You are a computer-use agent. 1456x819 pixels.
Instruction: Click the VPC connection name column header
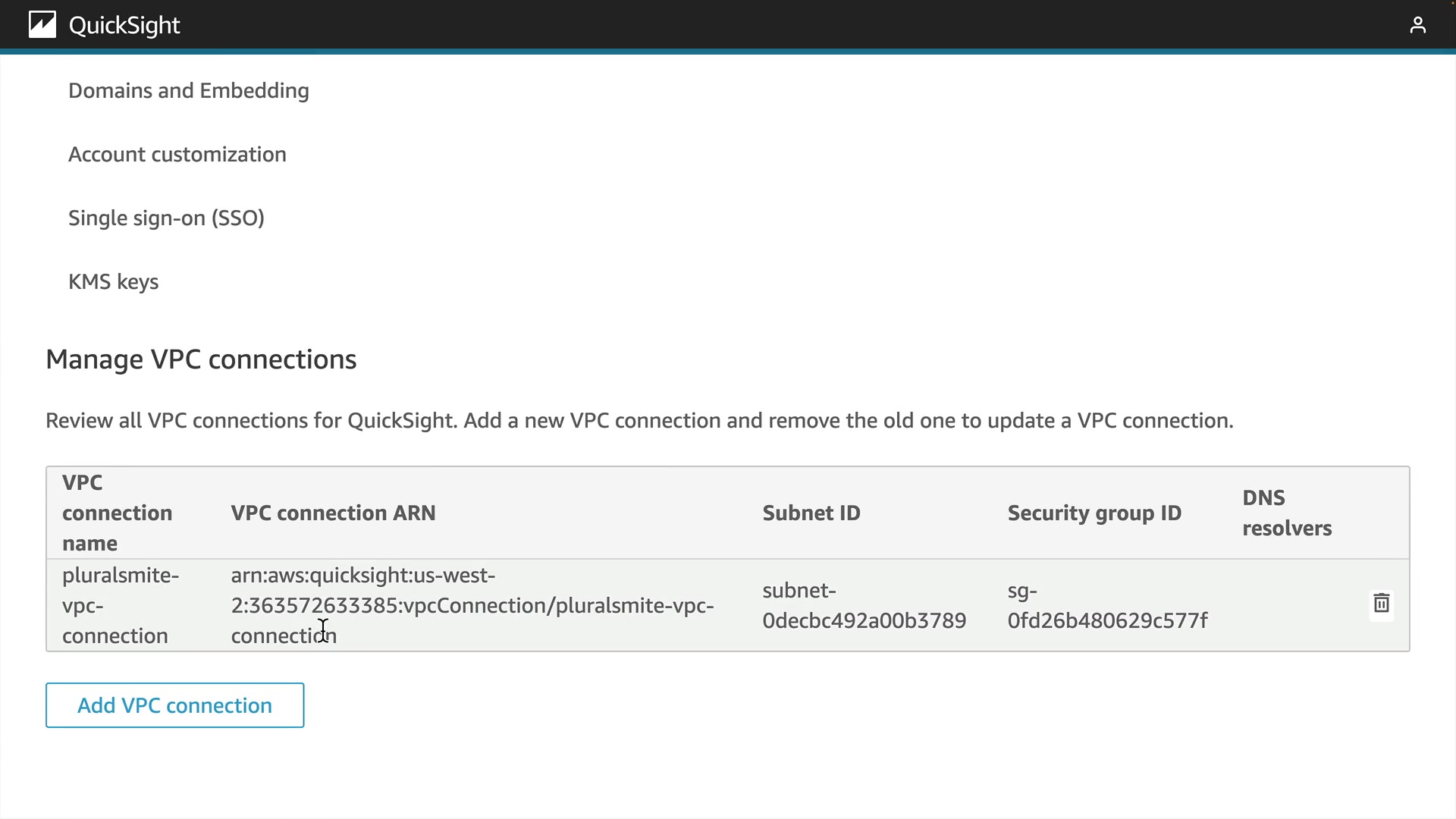(x=118, y=513)
